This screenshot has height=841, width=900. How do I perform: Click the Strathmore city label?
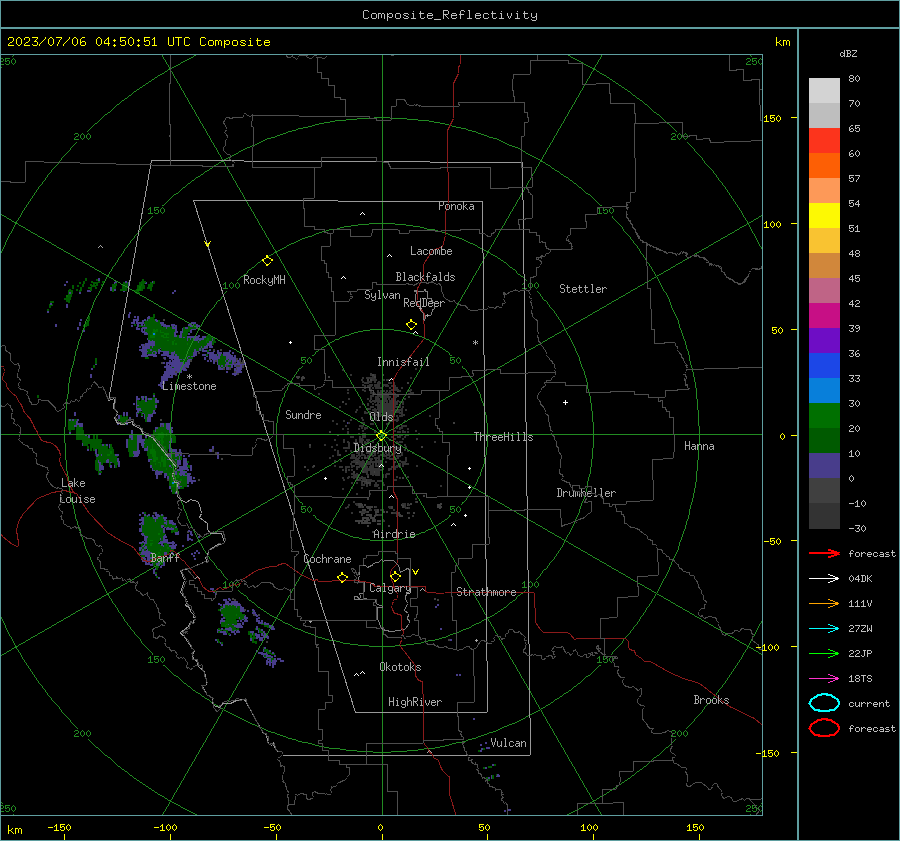pyautogui.click(x=486, y=592)
